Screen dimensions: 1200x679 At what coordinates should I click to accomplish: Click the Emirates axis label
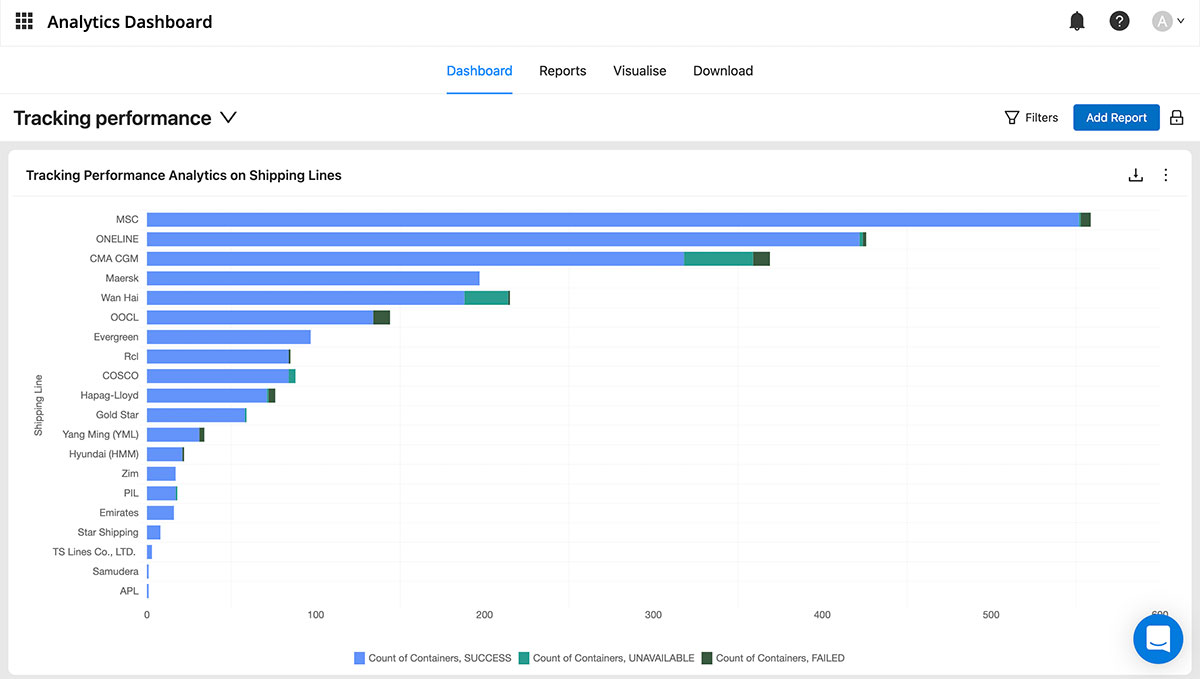click(119, 513)
